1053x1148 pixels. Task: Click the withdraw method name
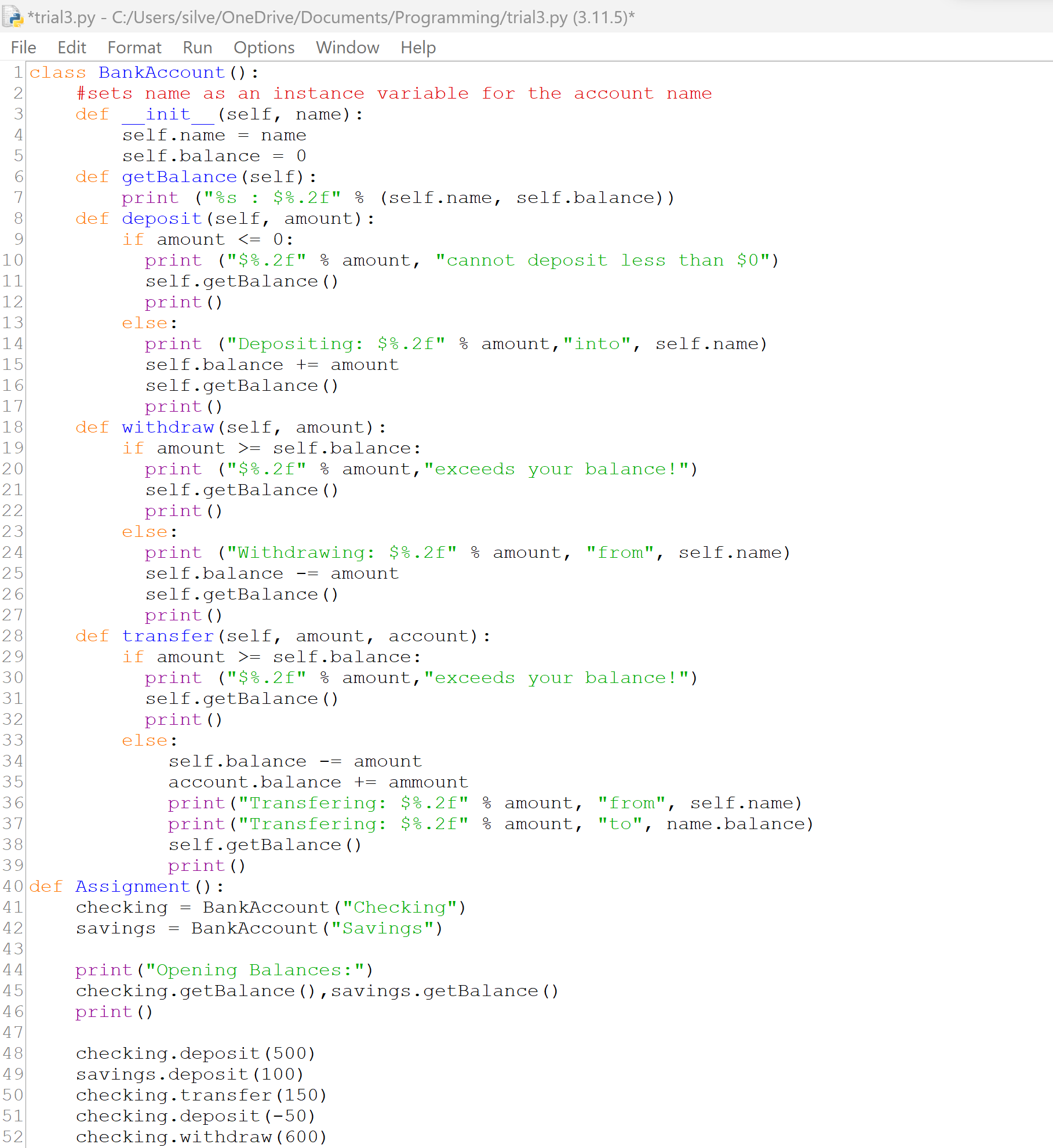coord(167,427)
